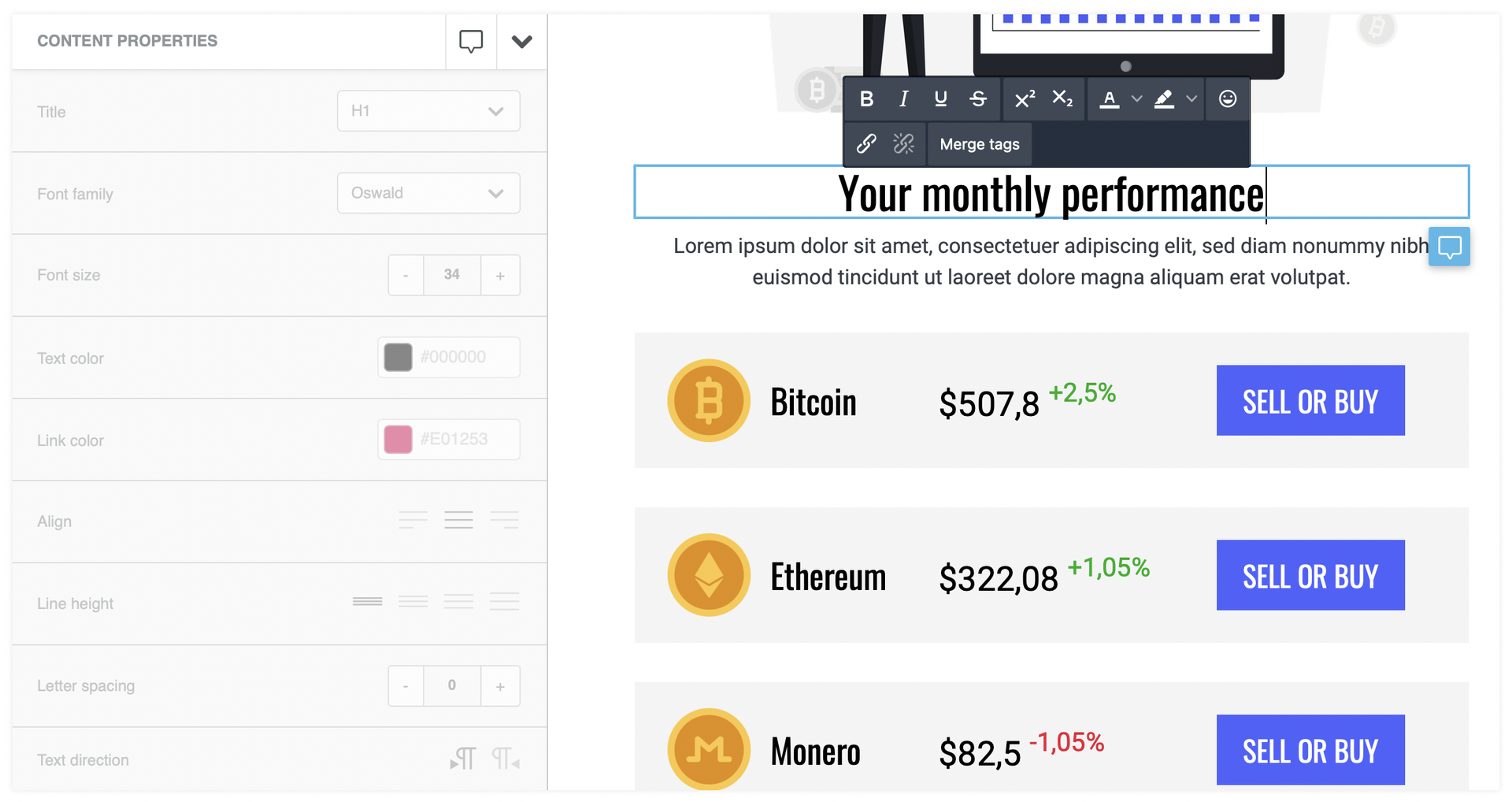
Task: Click Bitcoin's SELL OR BUY button
Action: (x=1310, y=401)
